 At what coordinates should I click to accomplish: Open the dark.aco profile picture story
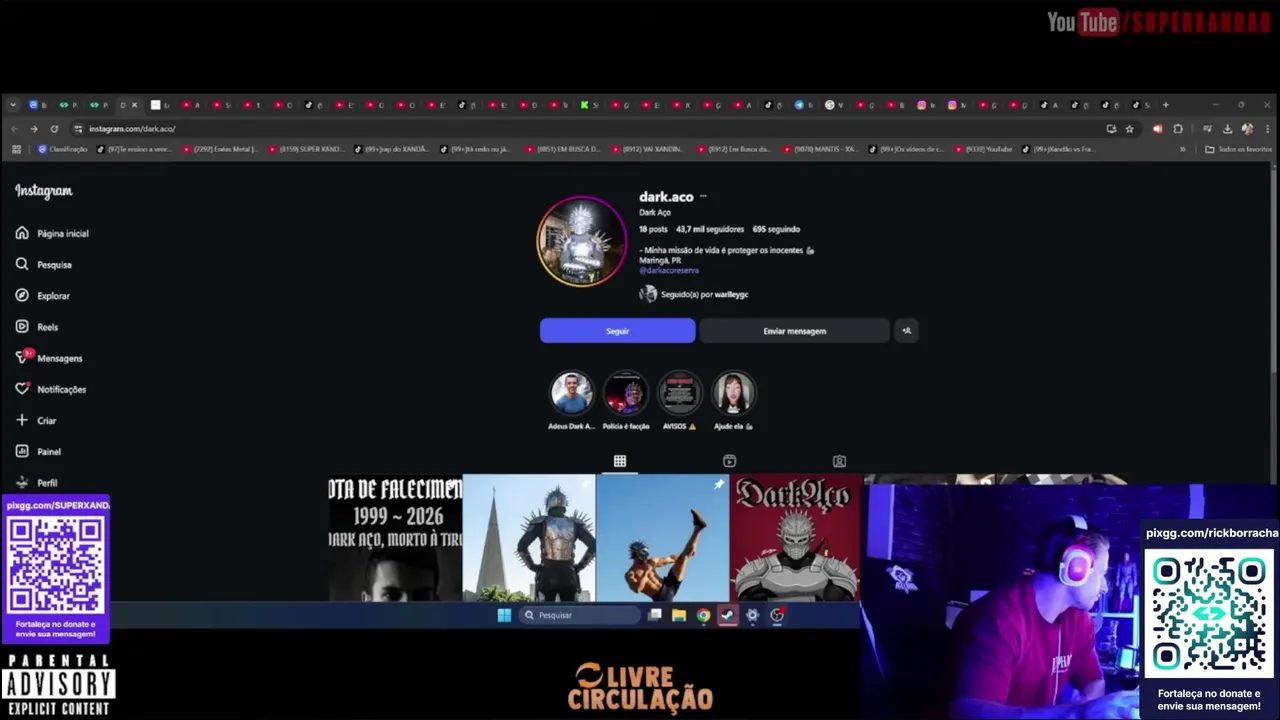point(582,241)
